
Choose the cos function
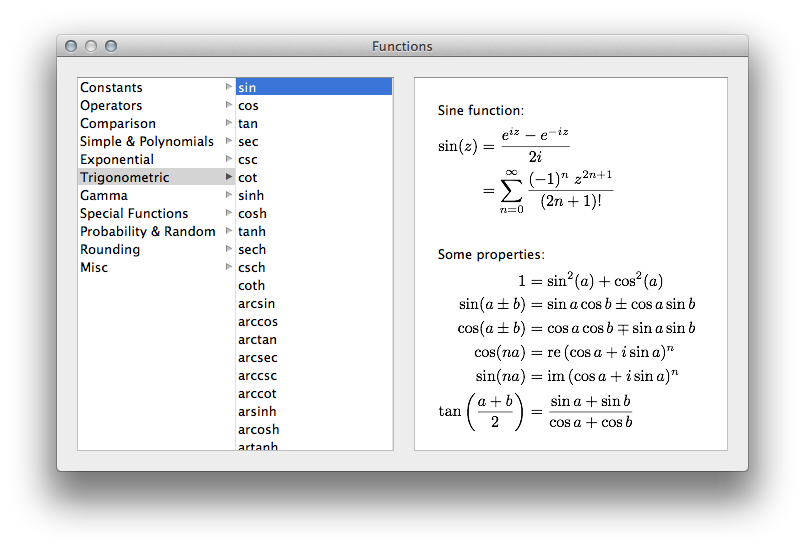coord(248,106)
